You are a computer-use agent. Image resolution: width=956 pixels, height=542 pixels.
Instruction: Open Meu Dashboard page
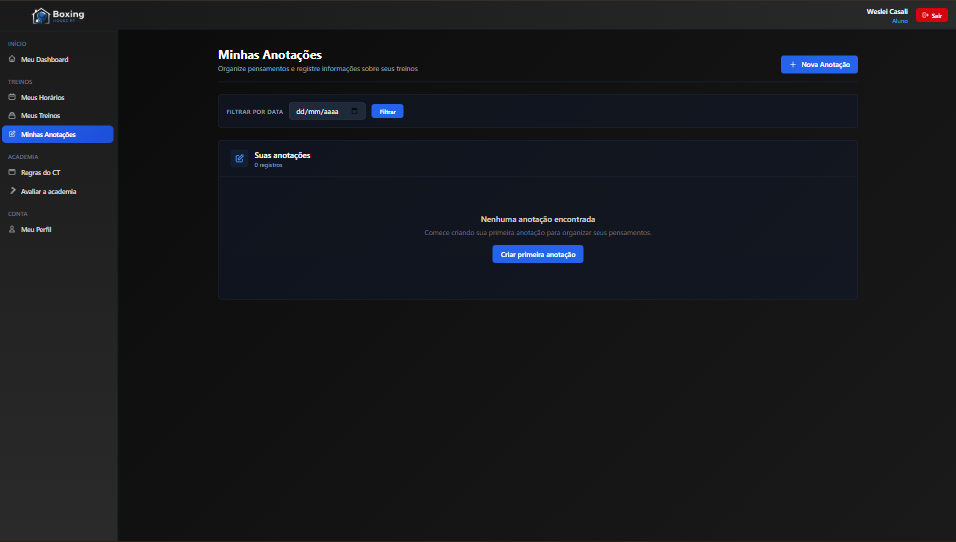58,59
